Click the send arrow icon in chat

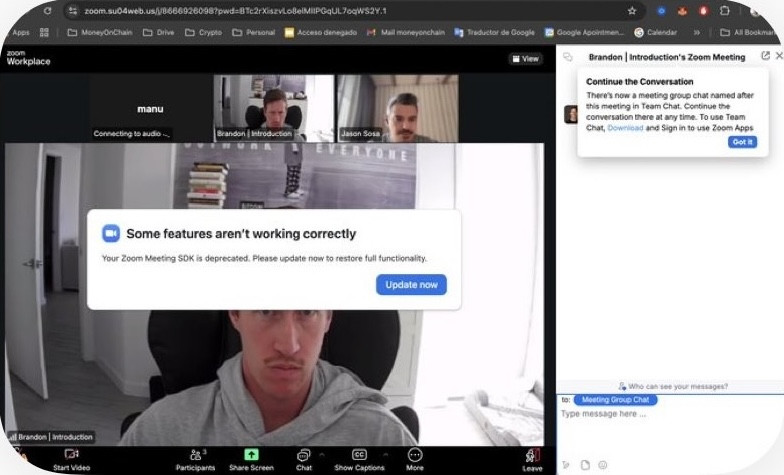tap(566, 465)
